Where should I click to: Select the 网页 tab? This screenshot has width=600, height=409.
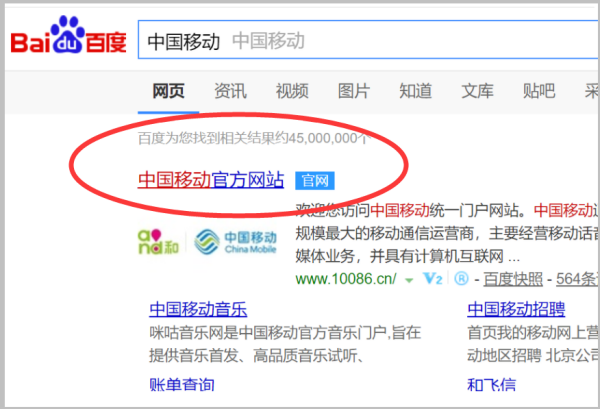click(x=168, y=91)
